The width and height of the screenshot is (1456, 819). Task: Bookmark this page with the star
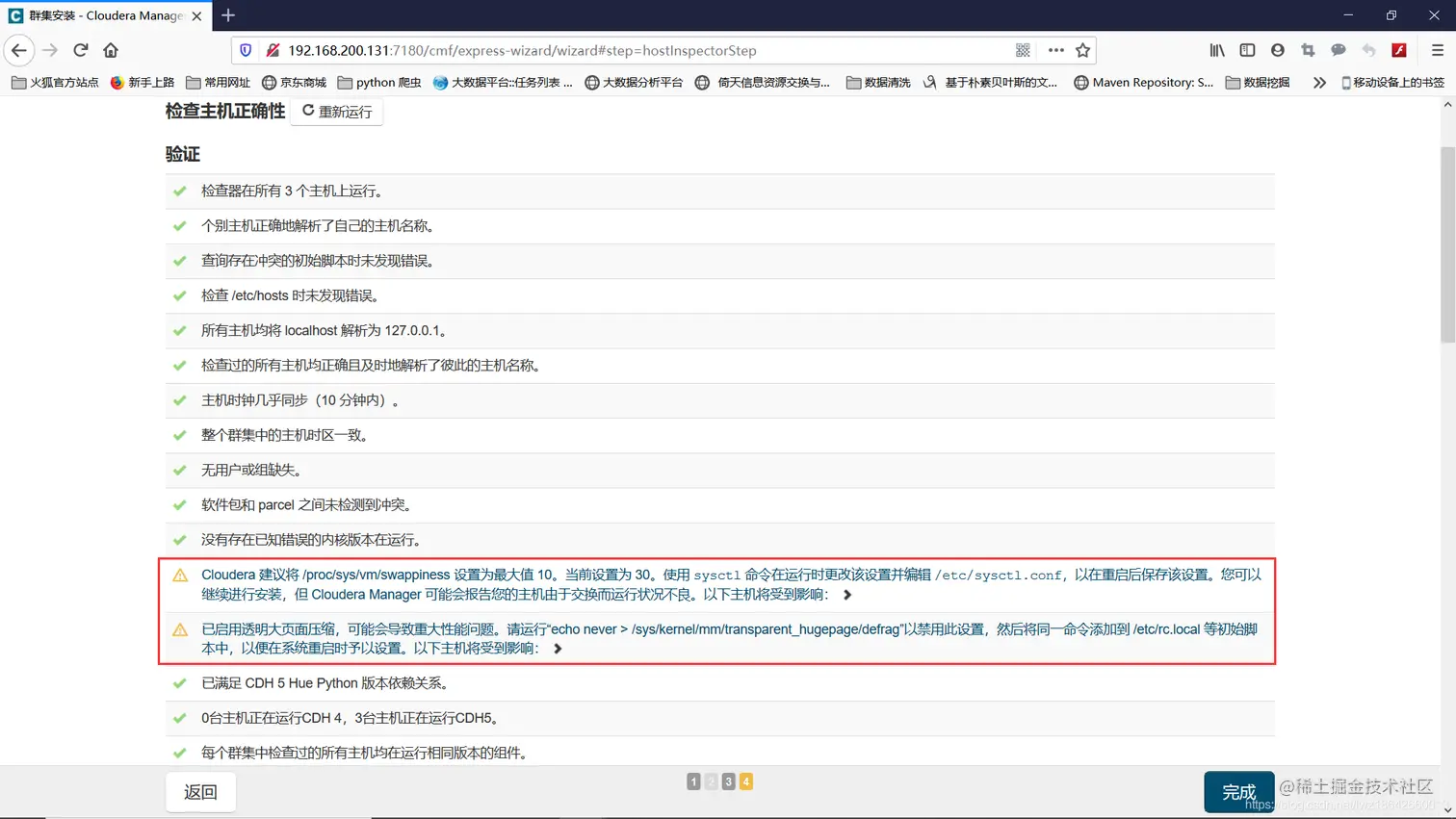1082,50
